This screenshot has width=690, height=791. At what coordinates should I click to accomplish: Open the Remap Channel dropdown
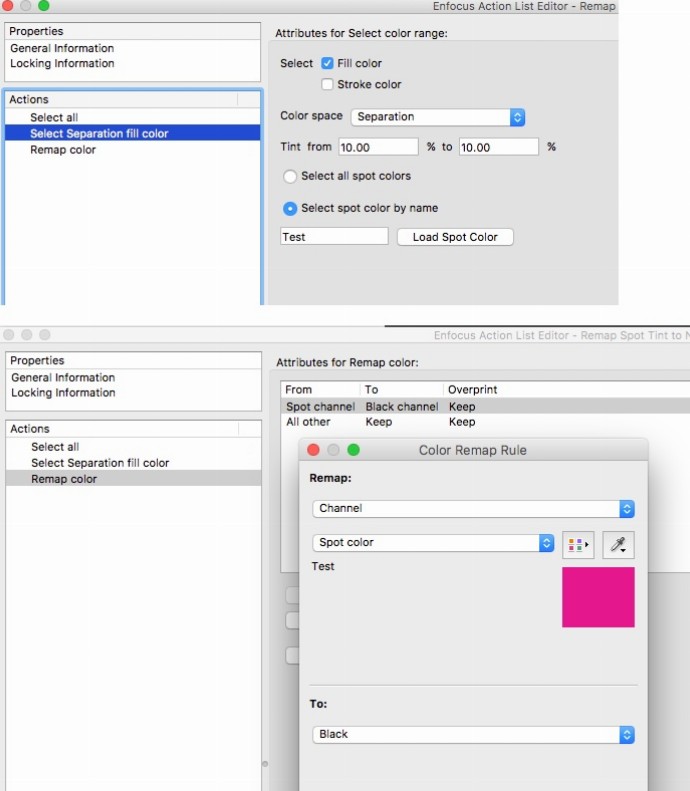[x=473, y=508]
